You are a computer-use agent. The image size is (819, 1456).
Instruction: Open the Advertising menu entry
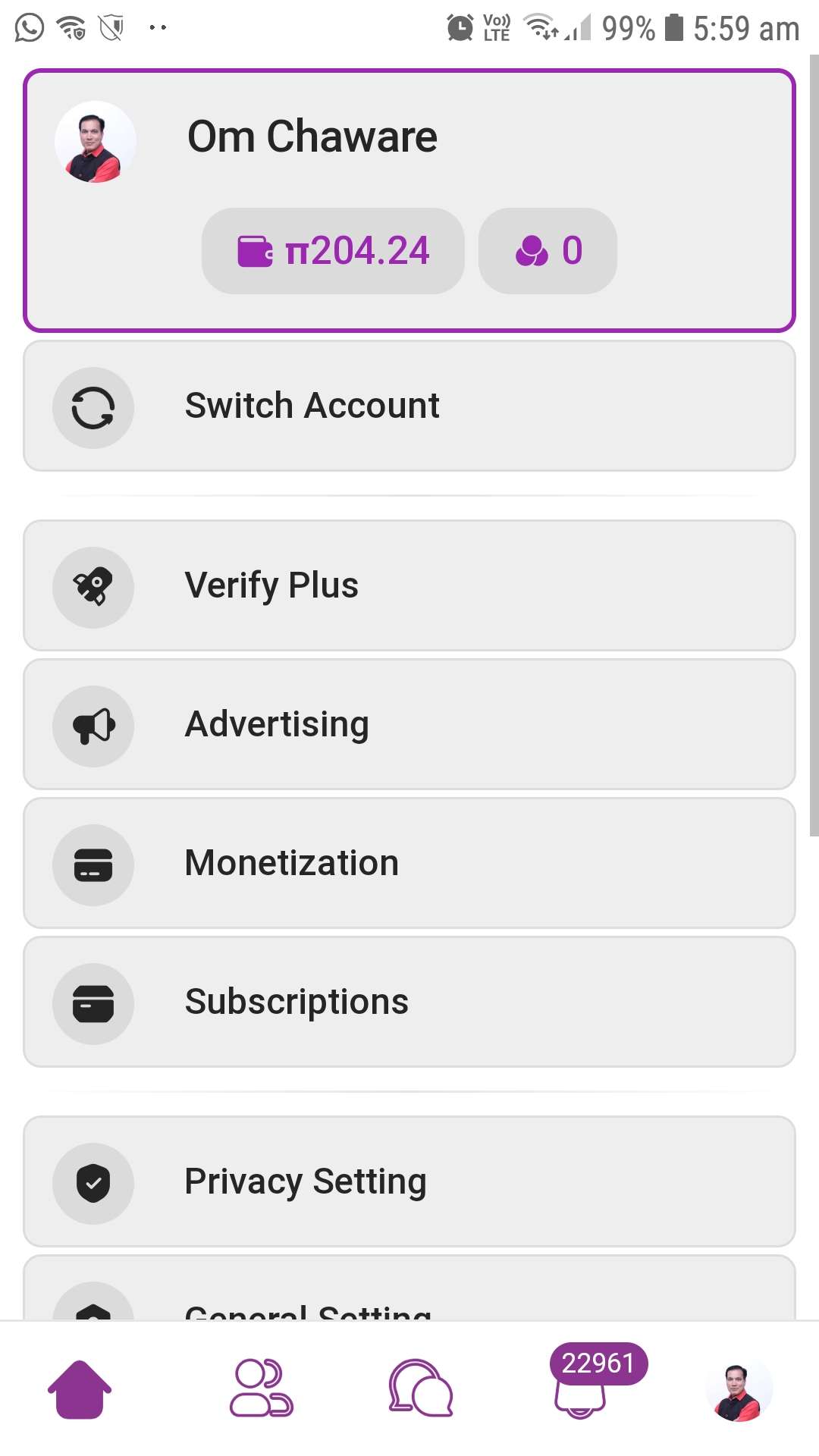[x=409, y=724]
